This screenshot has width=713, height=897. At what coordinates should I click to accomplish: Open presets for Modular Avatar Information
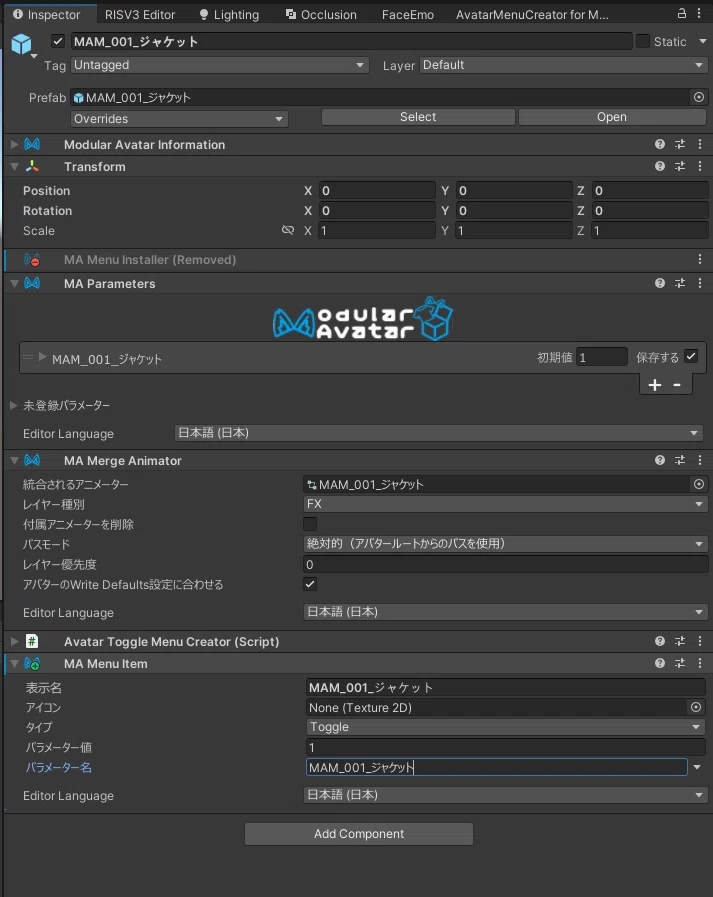[x=680, y=144]
